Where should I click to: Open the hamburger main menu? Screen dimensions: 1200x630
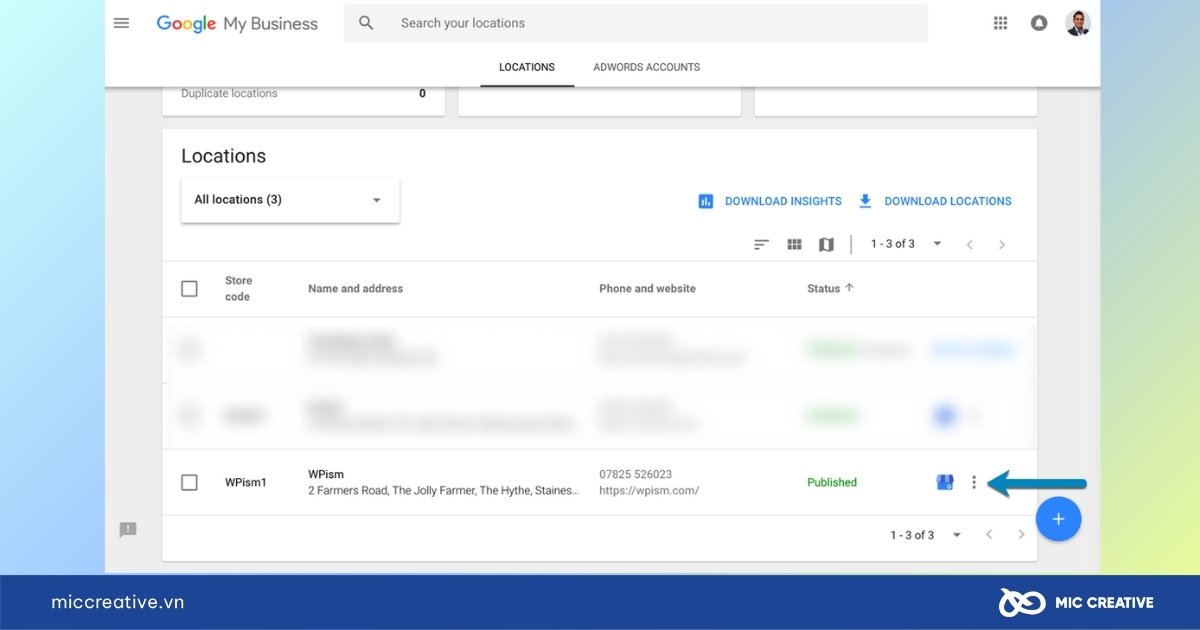[122, 23]
